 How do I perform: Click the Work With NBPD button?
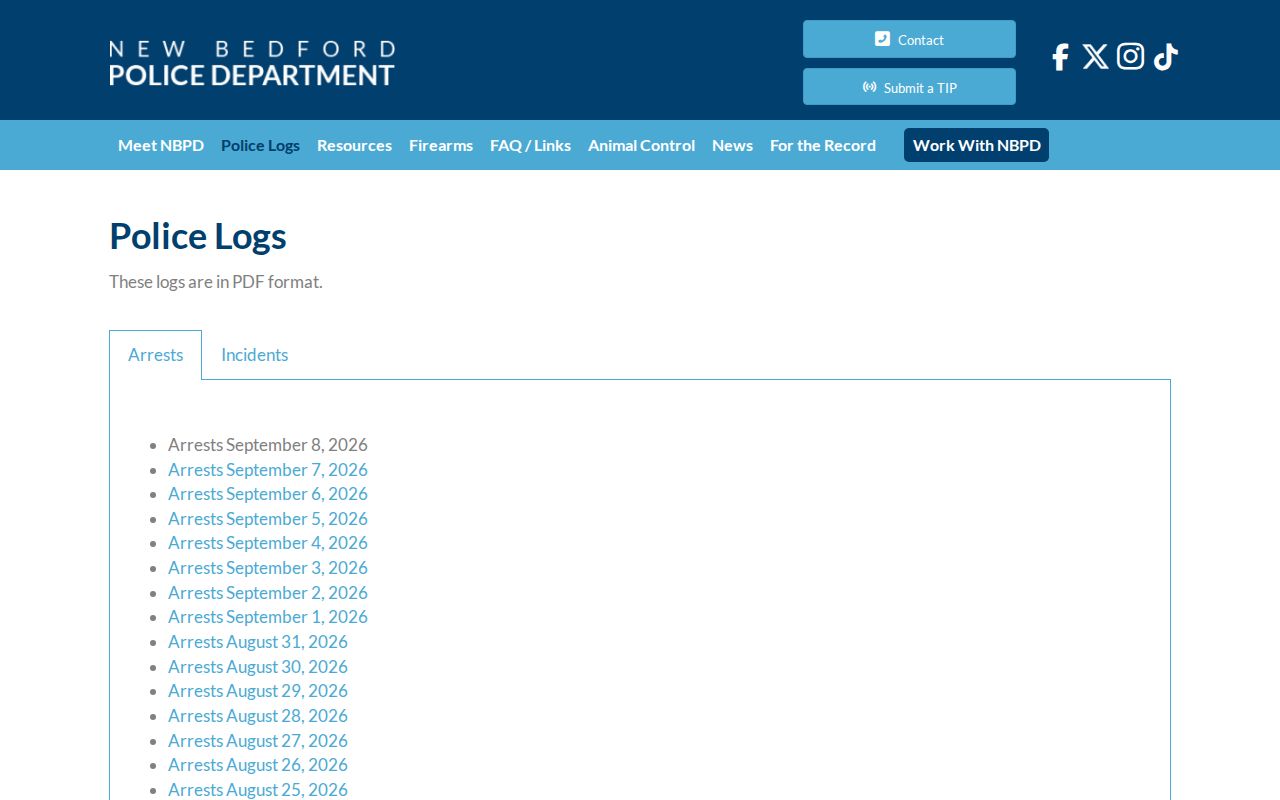pos(976,145)
